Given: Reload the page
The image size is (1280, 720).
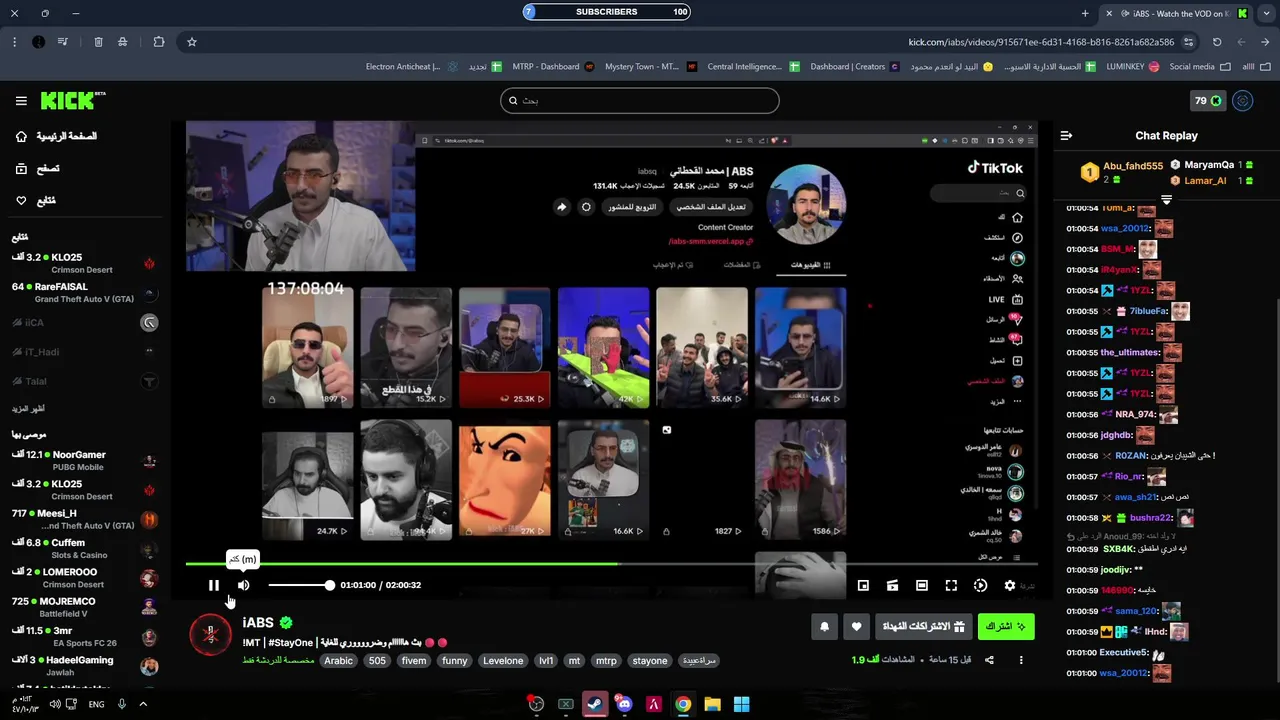Looking at the screenshot, I should coord(1217,42).
